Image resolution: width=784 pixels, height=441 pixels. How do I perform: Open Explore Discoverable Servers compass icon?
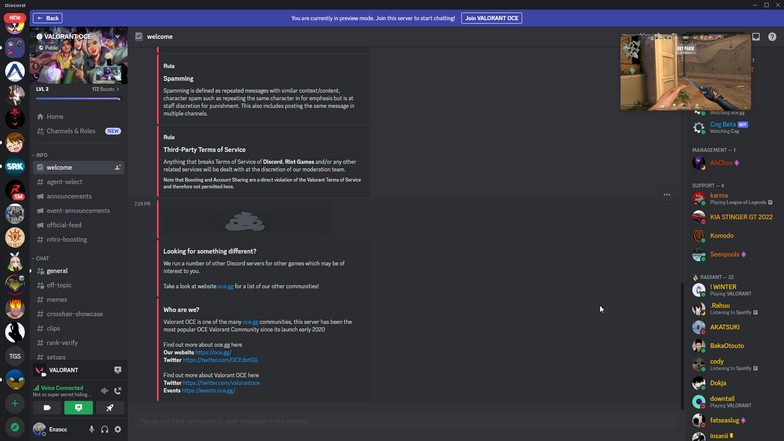[15, 427]
